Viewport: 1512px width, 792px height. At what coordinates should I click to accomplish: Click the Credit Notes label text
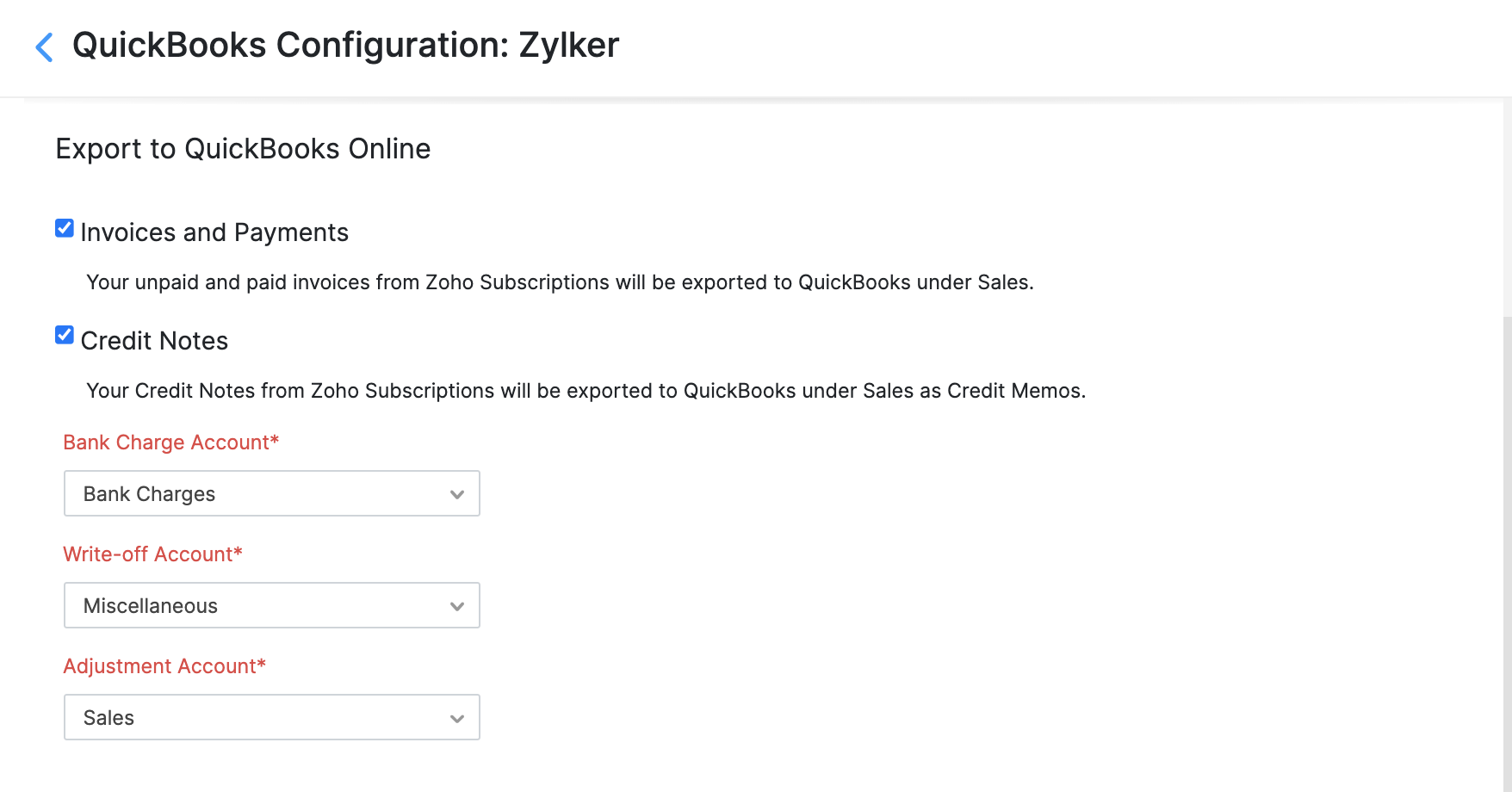click(x=154, y=341)
